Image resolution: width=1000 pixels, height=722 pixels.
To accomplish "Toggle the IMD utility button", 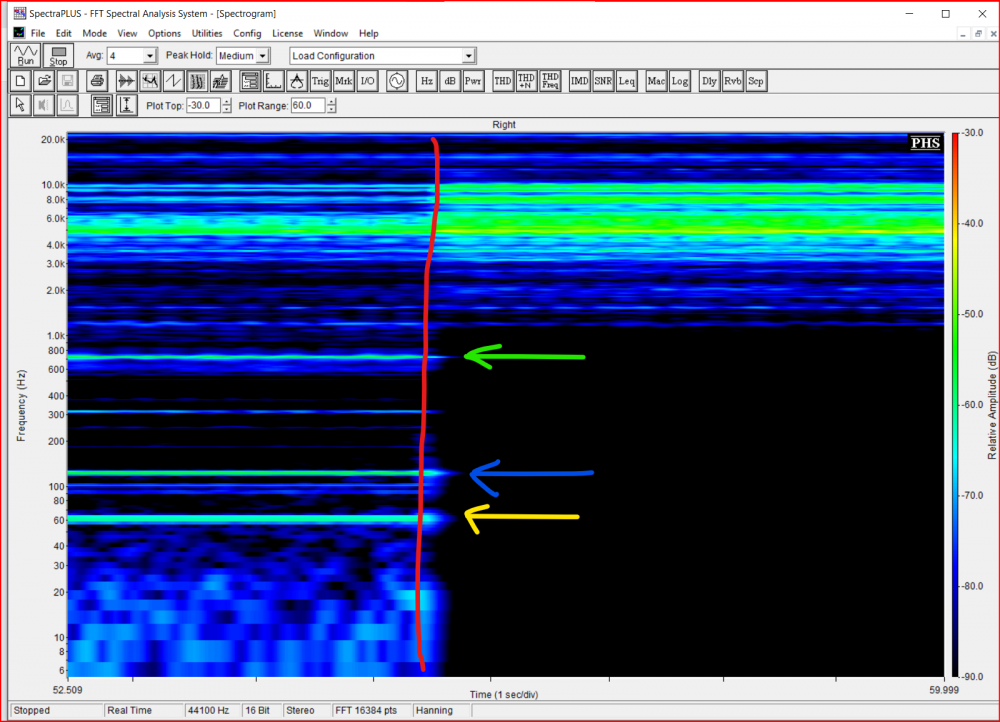I will pyautogui.click(x=579, y=81).
